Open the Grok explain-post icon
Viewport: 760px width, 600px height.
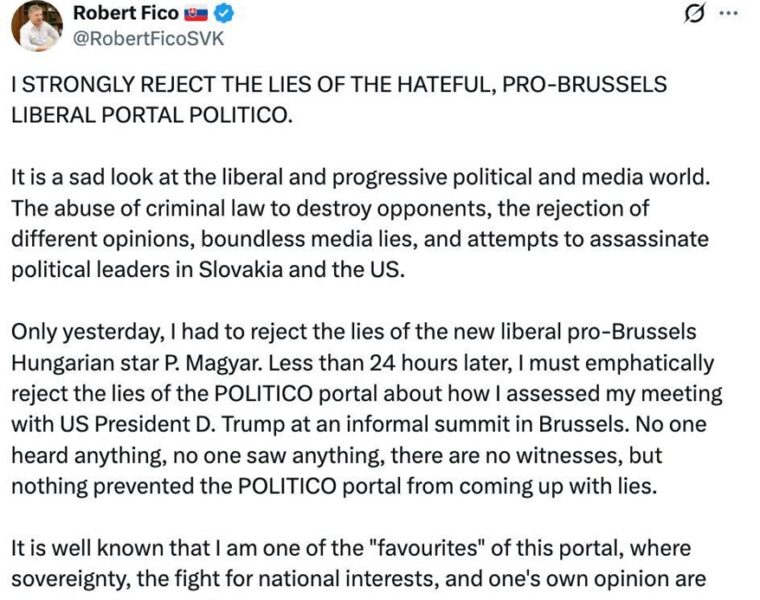[692, 14]
